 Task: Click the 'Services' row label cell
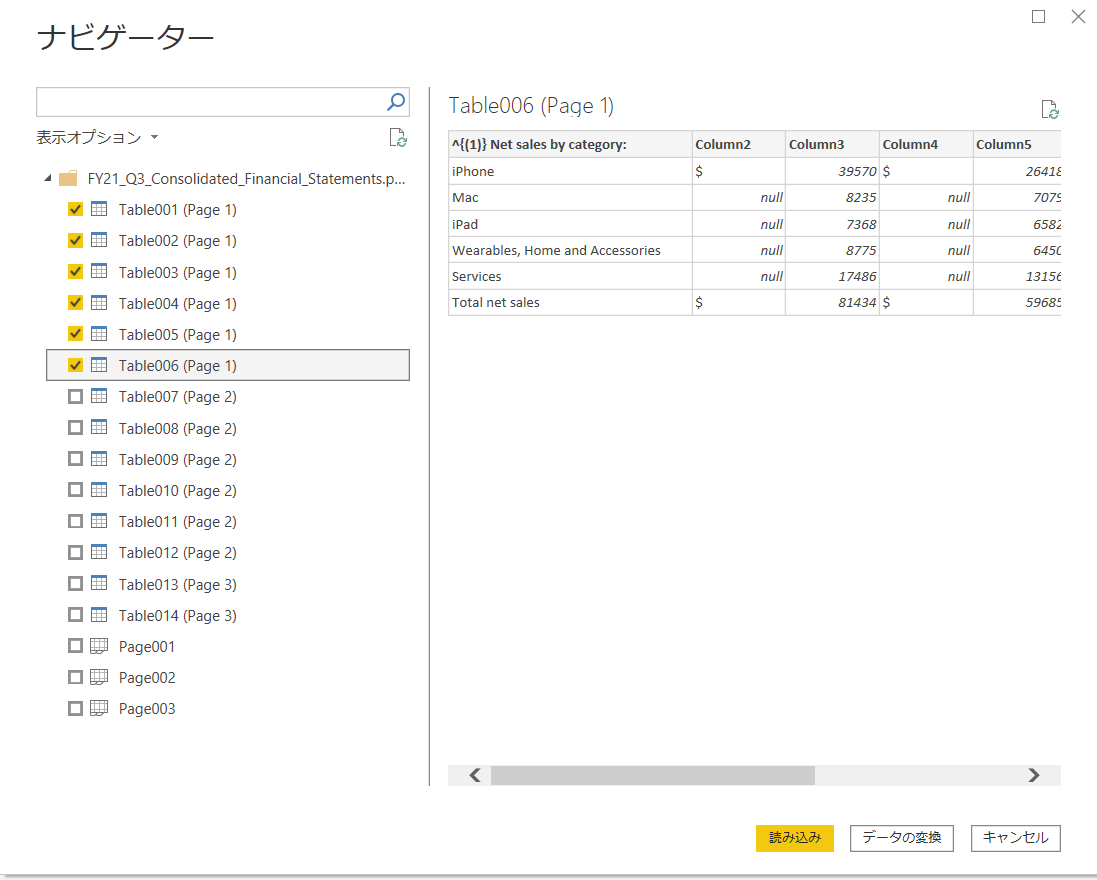pyautogui.click(x=569, y=276)
